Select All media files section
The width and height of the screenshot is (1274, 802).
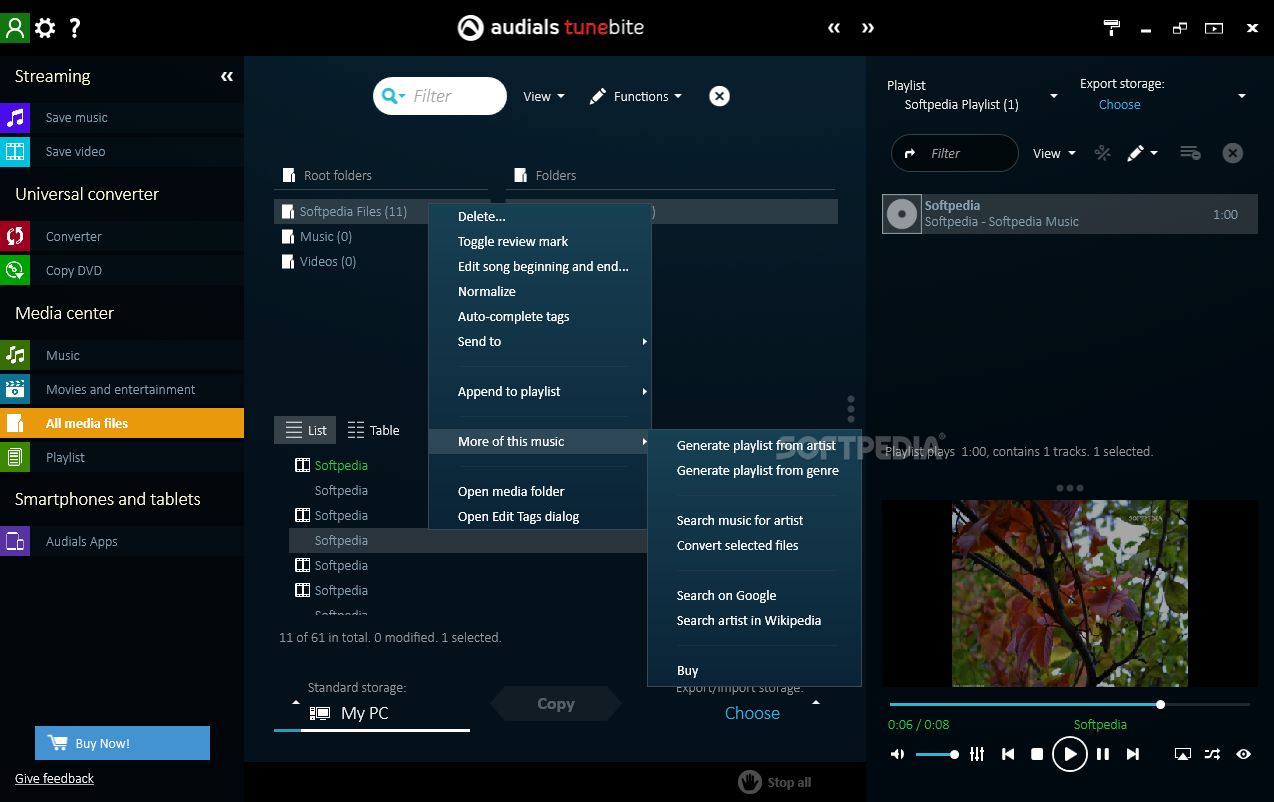point(122,423)
